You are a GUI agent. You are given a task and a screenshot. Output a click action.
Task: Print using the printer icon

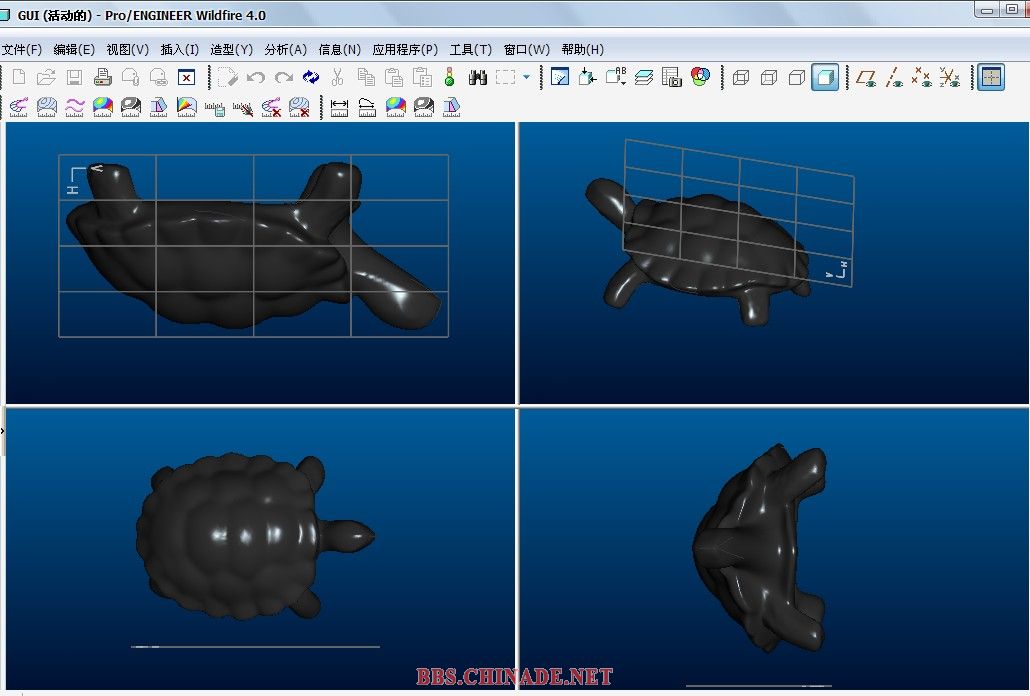point(102,77)
